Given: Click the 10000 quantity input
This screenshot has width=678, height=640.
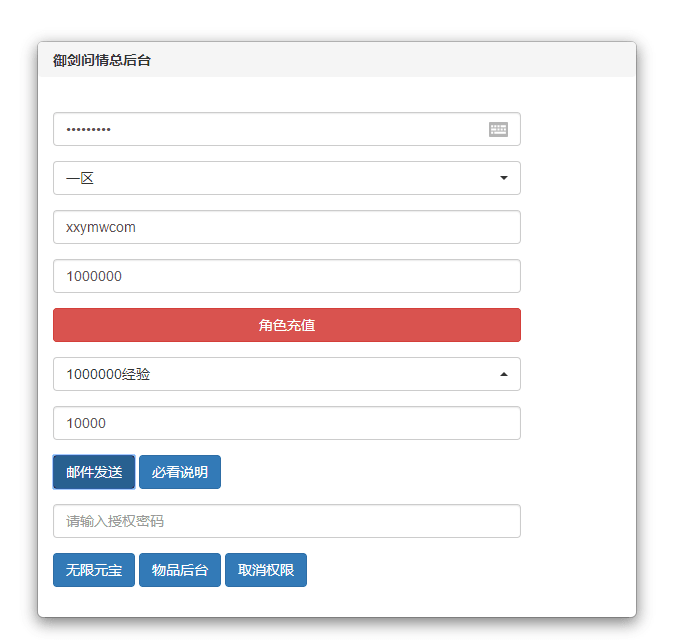Looking at the screenshot, I should pos(287,423).
